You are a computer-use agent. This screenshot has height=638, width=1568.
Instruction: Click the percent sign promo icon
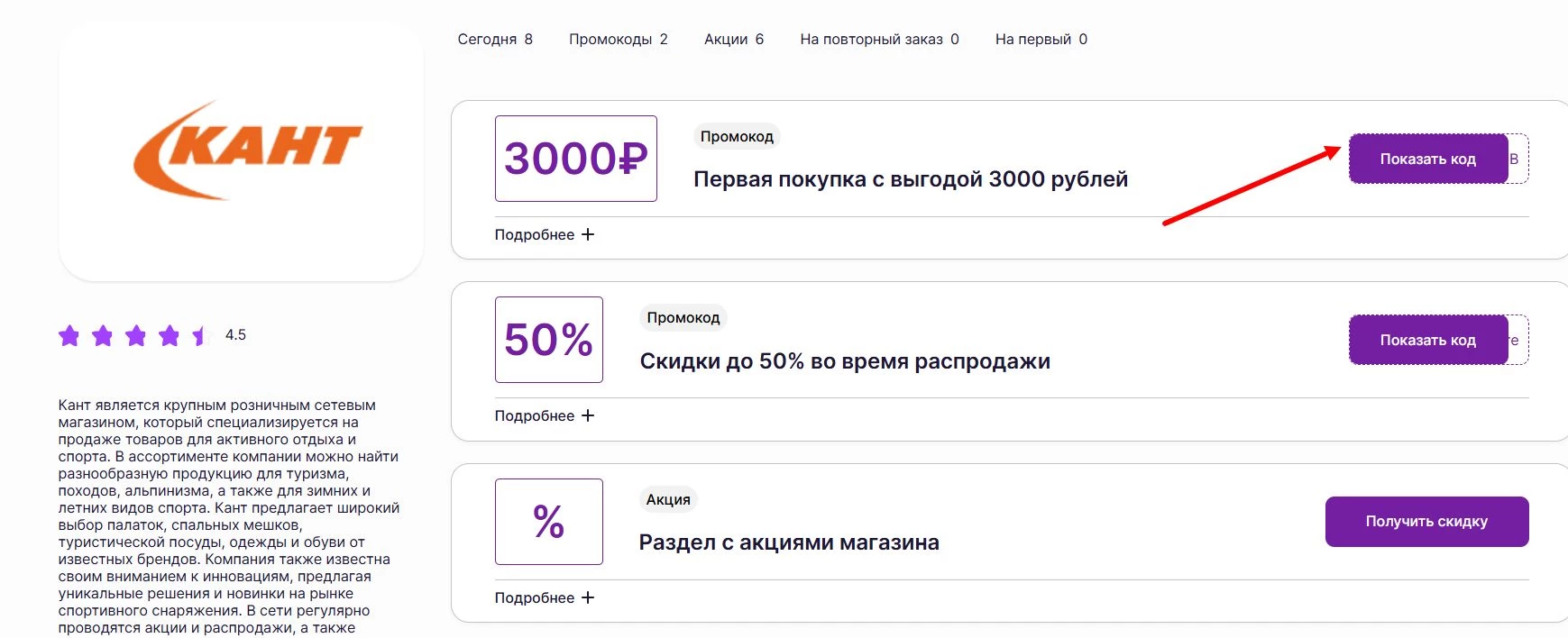(548, 521)
